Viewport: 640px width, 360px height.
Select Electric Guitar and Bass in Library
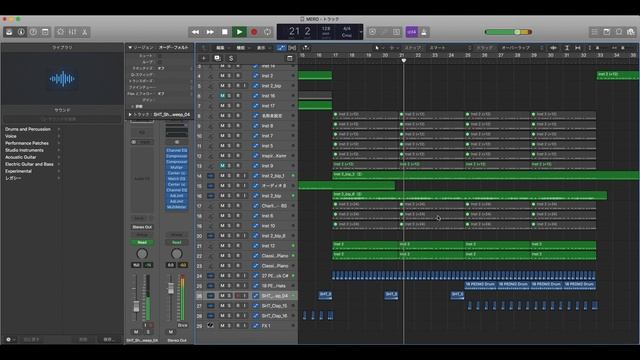tap(29, 164)
